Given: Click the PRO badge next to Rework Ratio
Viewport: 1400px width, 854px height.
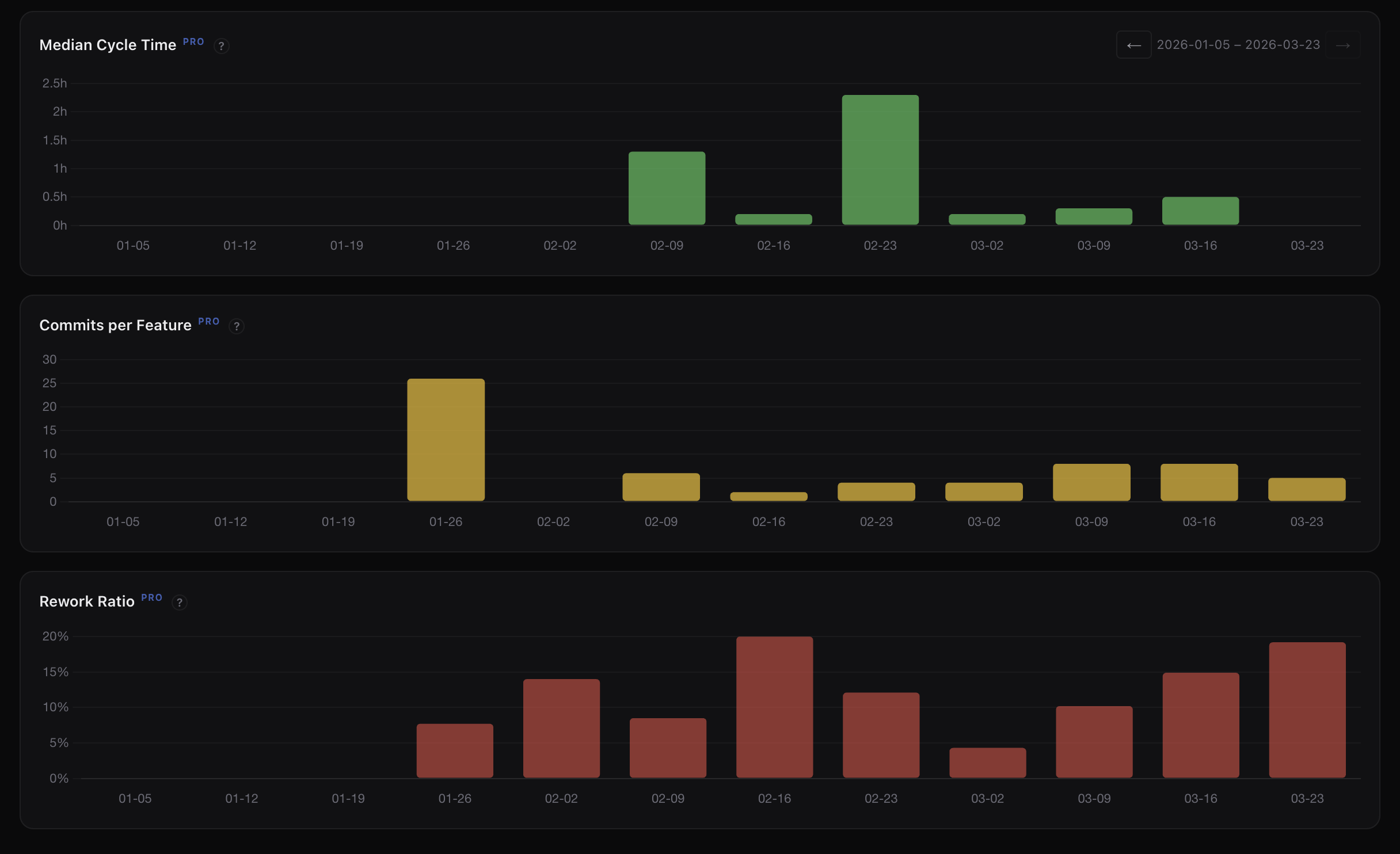Looking at the screenshot, I should 151,598.
